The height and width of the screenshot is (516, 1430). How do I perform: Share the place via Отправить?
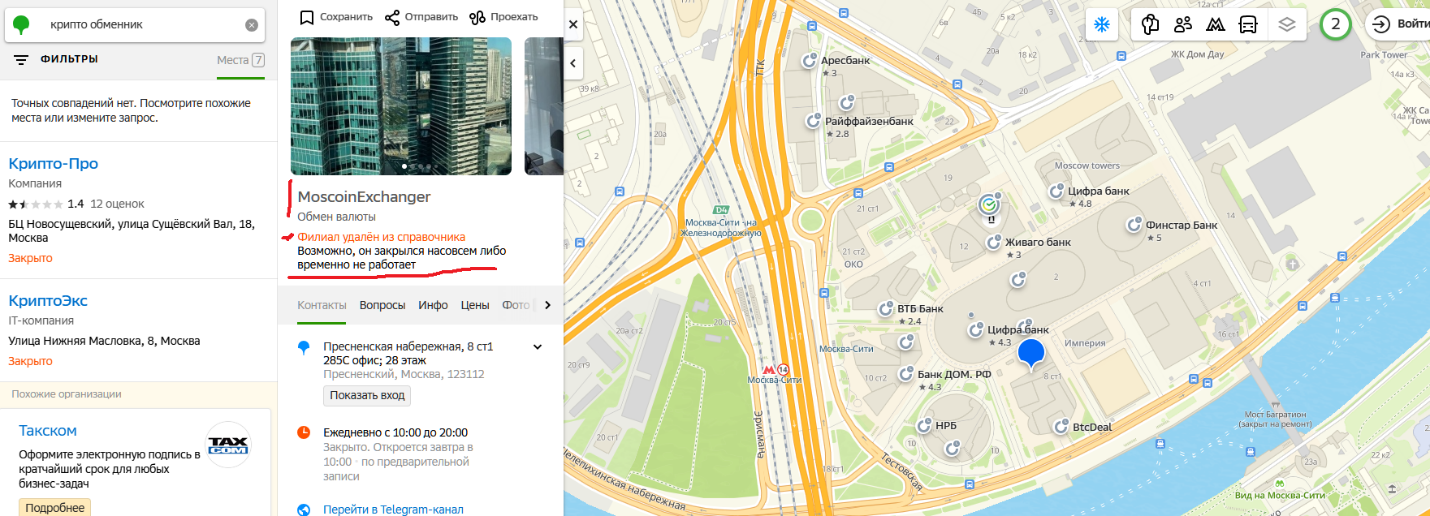[421, 17]
